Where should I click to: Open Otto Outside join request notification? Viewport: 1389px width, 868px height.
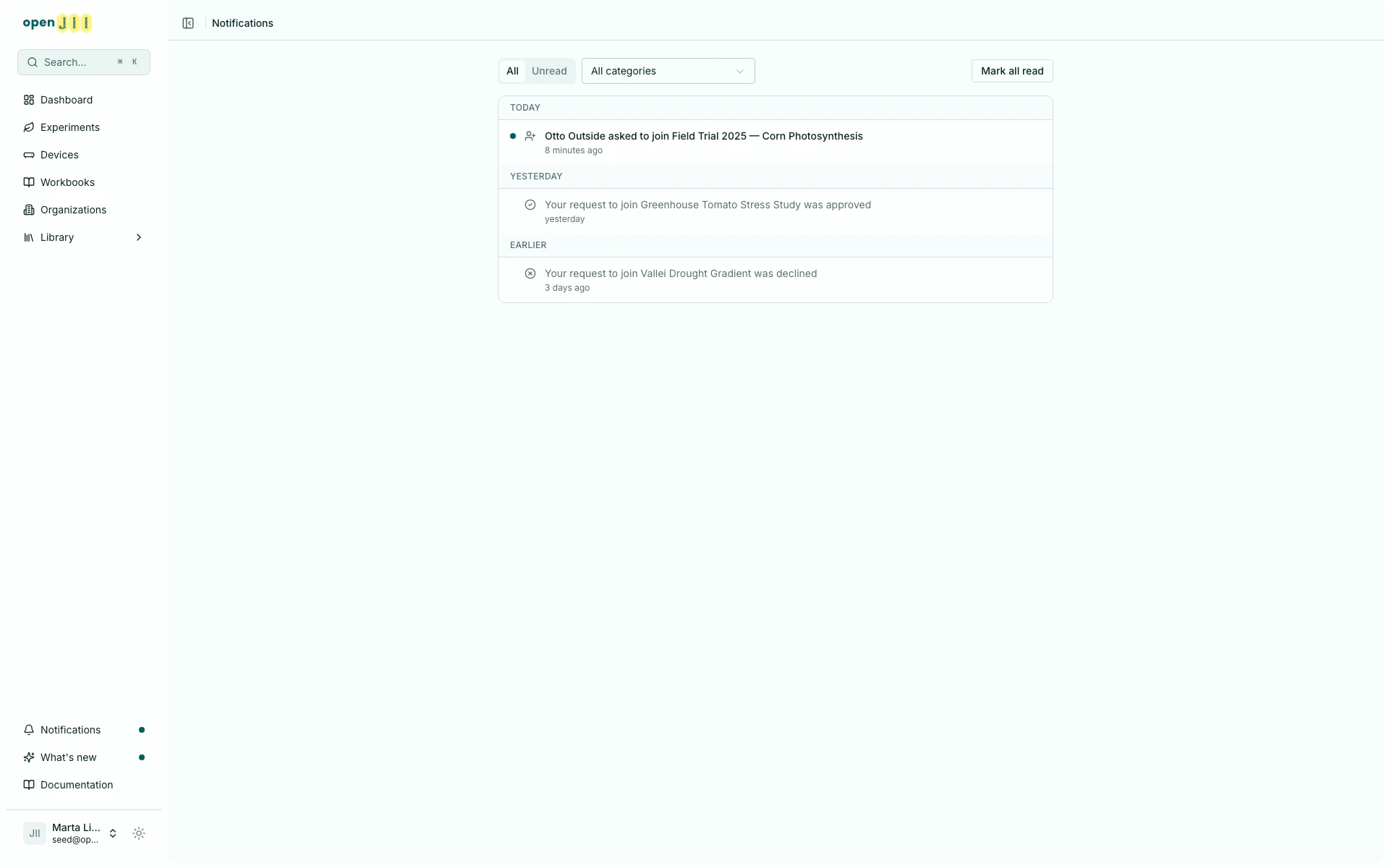pos(776,142)
